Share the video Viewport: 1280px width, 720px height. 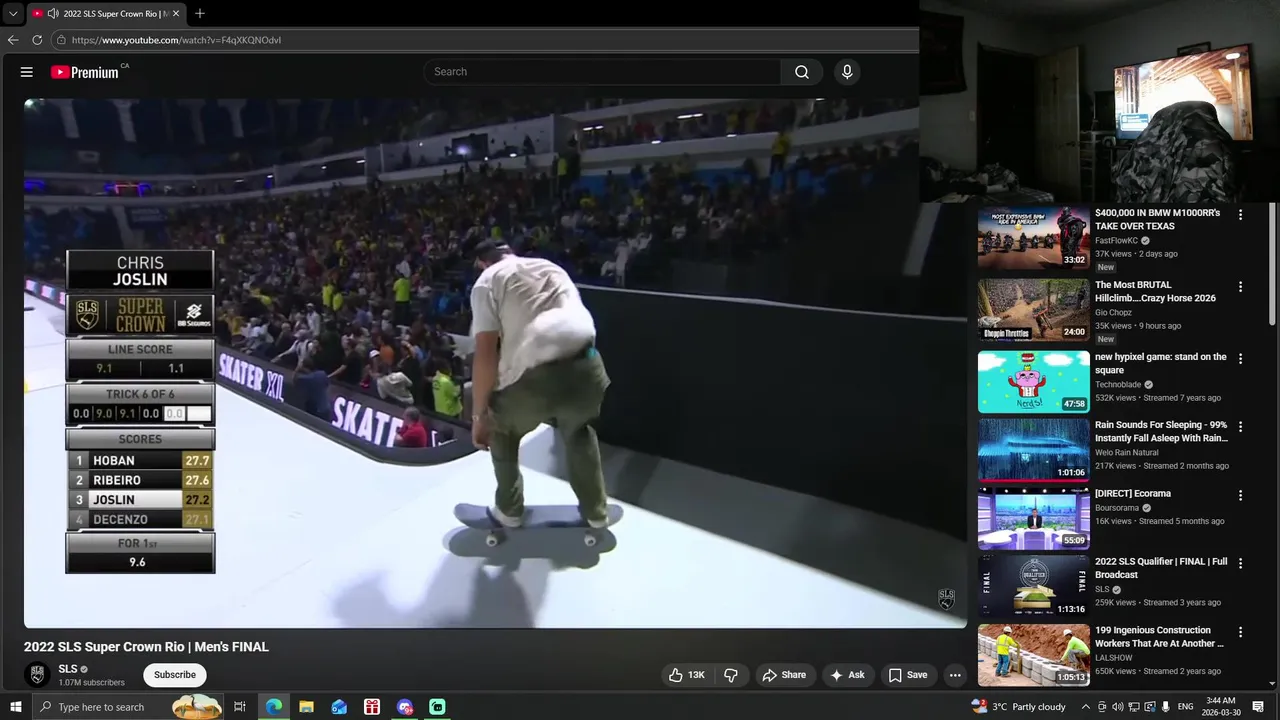coord(784,675)
